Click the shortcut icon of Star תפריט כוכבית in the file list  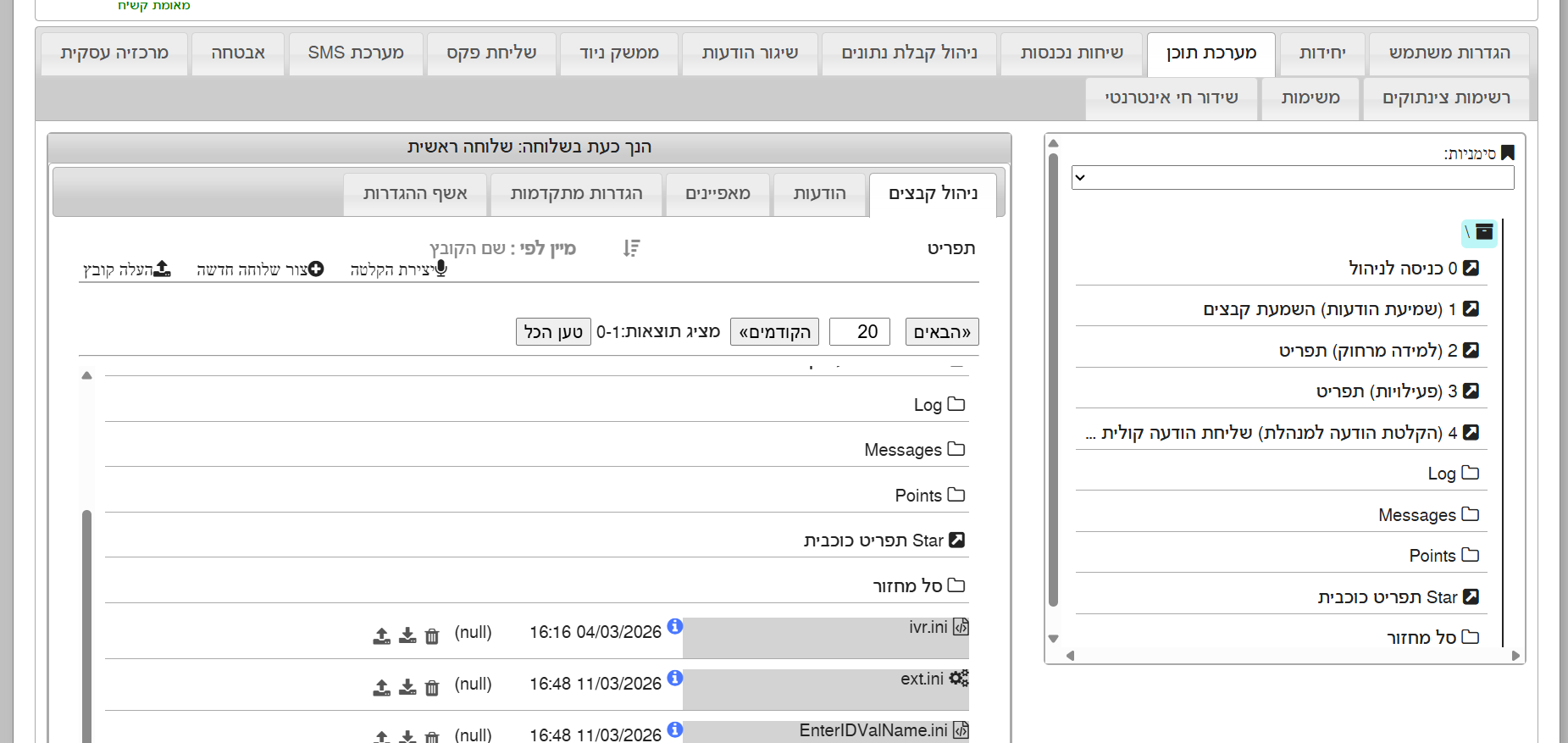coord(957,540)
